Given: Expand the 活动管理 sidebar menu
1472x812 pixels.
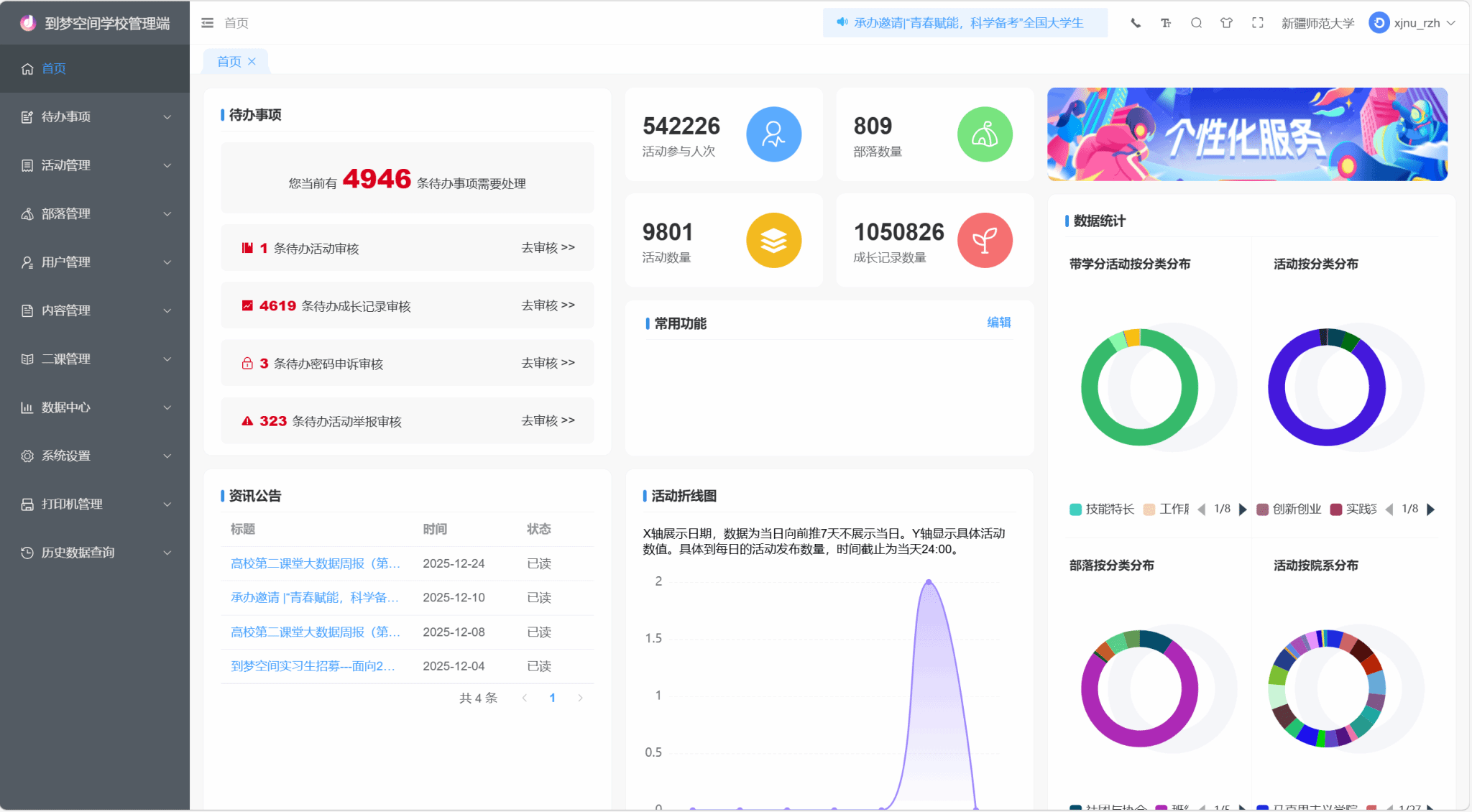Looking at the screenshot, I should pos(95,165).
